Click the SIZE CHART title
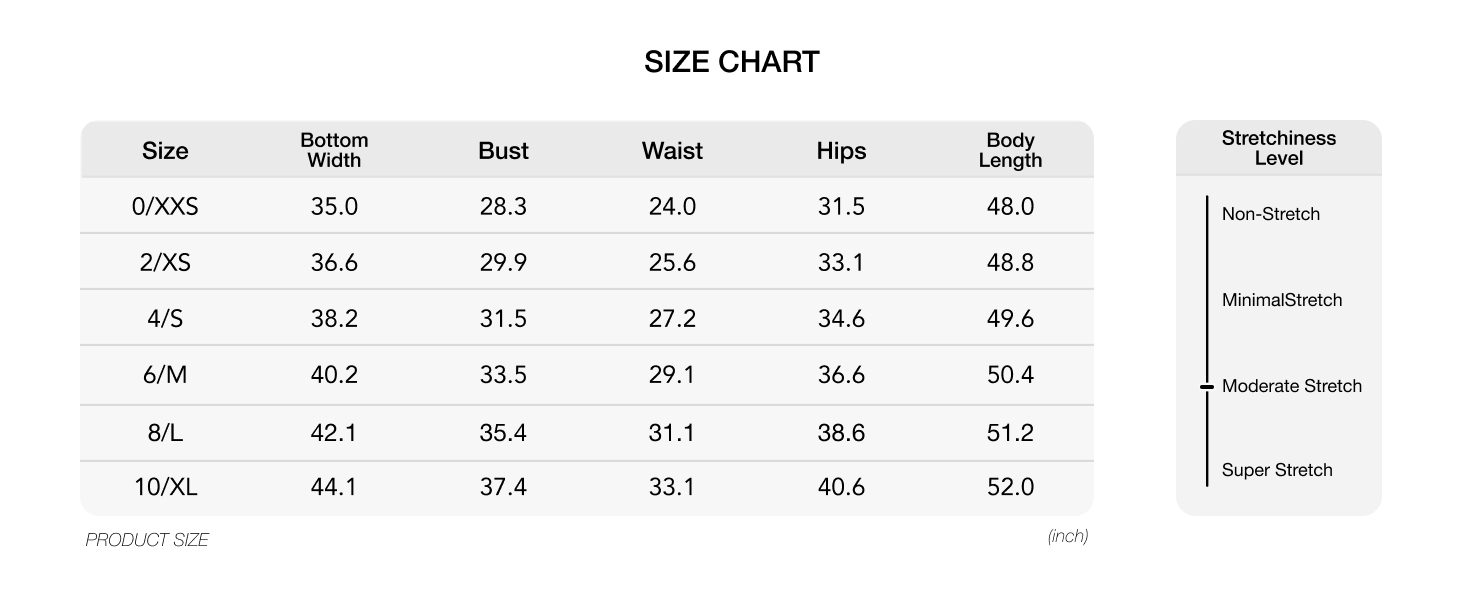Viewport: 1464px width, 600px height. pyautogui.click(x=732, y=62)
